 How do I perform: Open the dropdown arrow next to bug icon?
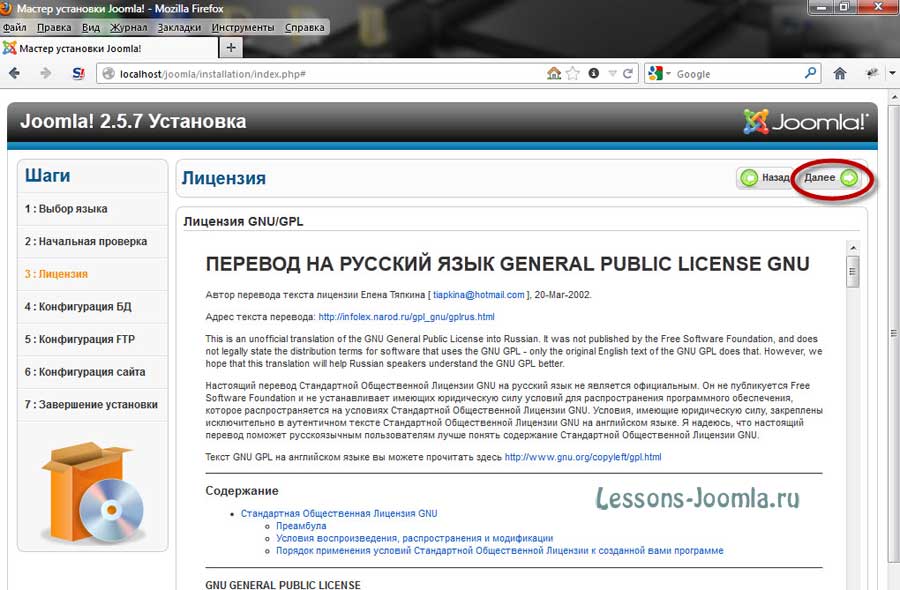pos(893,73)
